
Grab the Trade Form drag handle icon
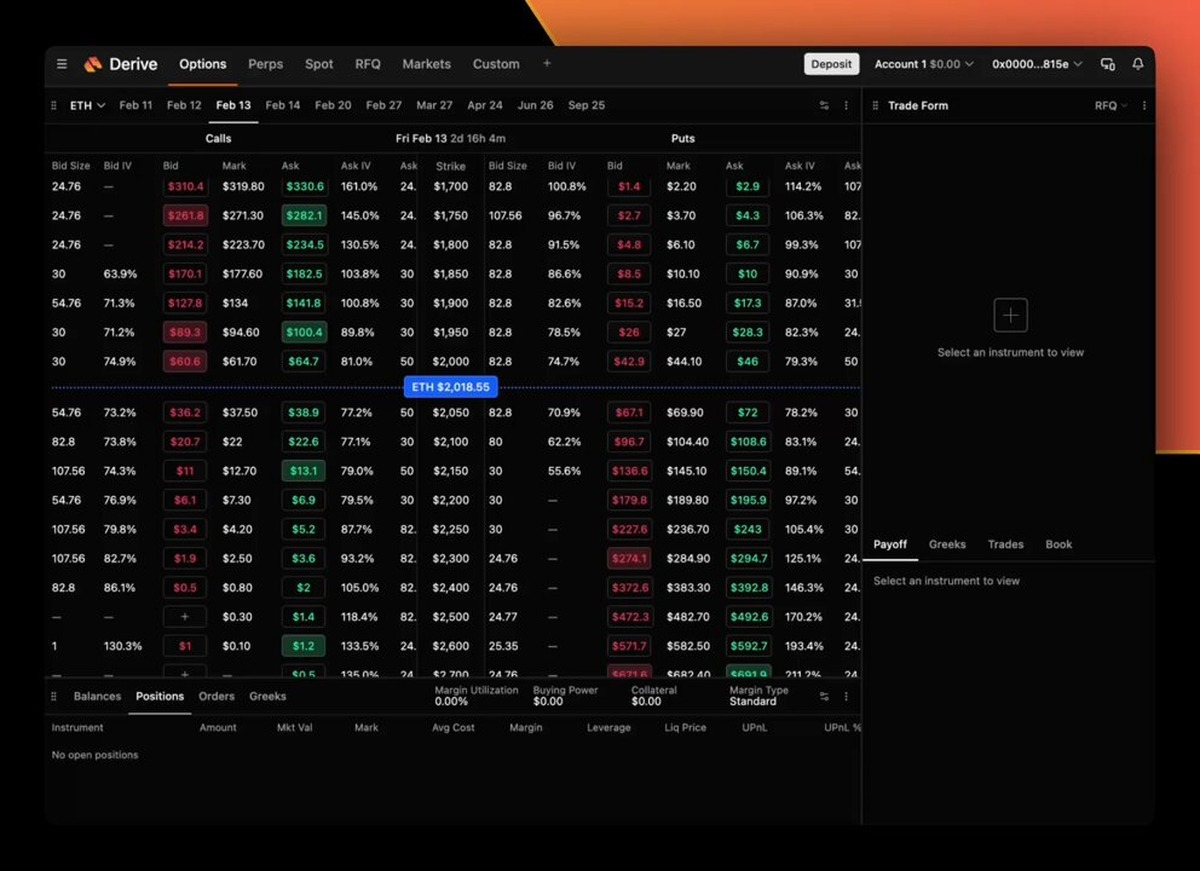[x=874, y=105]
